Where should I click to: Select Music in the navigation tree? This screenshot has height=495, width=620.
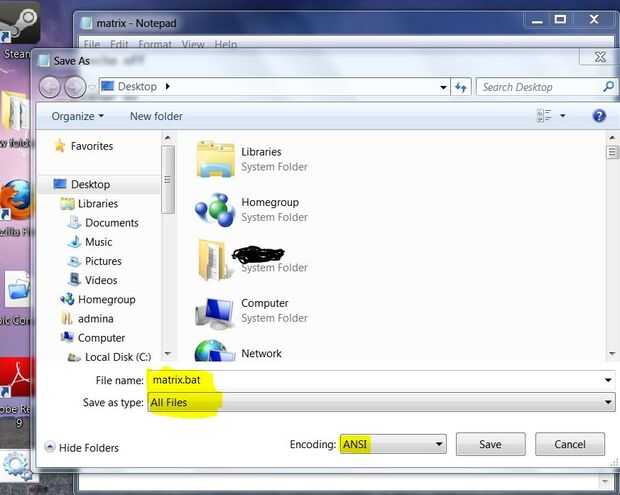click(x=98, y=242)
